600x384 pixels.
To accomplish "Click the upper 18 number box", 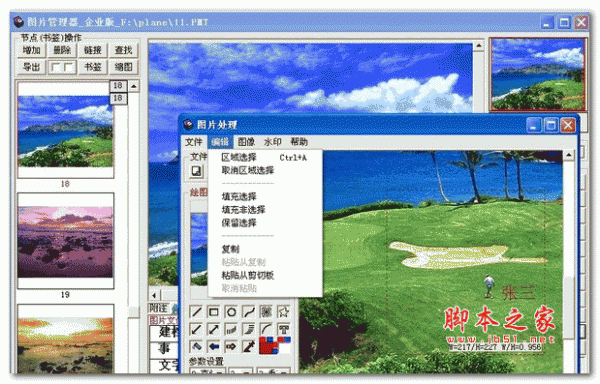I will (118, 85).
